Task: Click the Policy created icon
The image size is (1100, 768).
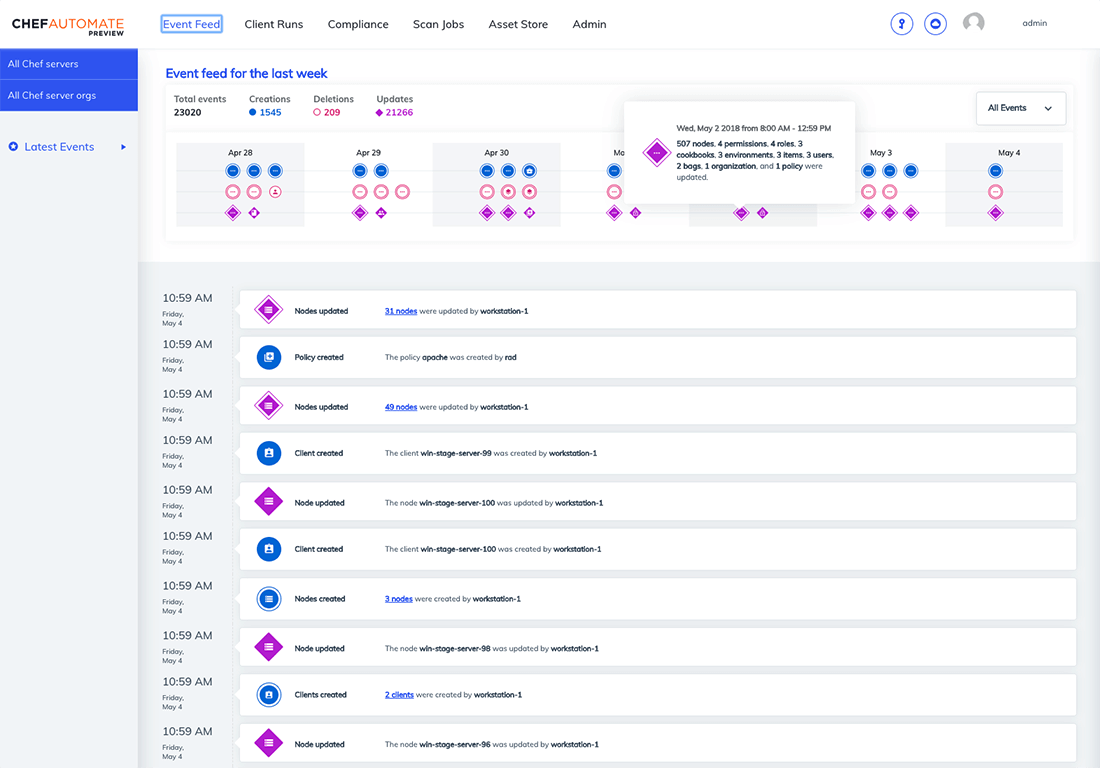Action: click(x=268, y=357)
